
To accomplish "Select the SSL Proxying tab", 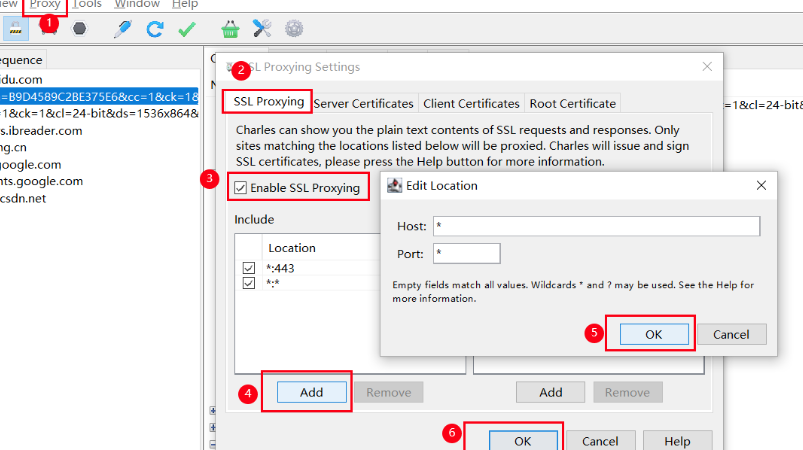I will tap(268, 102).
